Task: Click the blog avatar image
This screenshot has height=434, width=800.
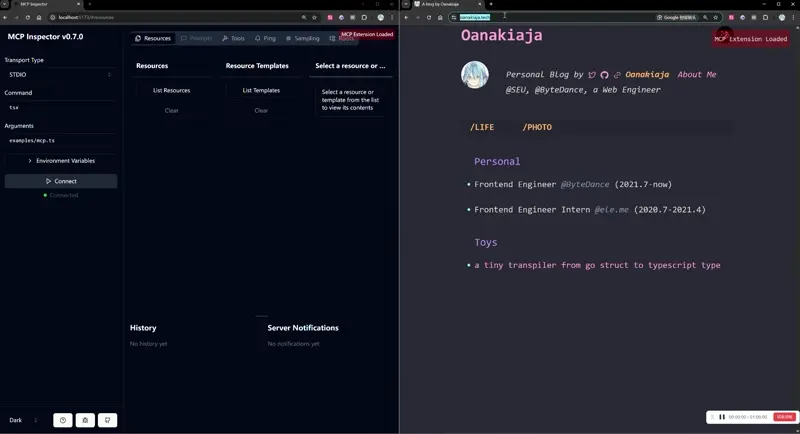Action: coord(474,75)
